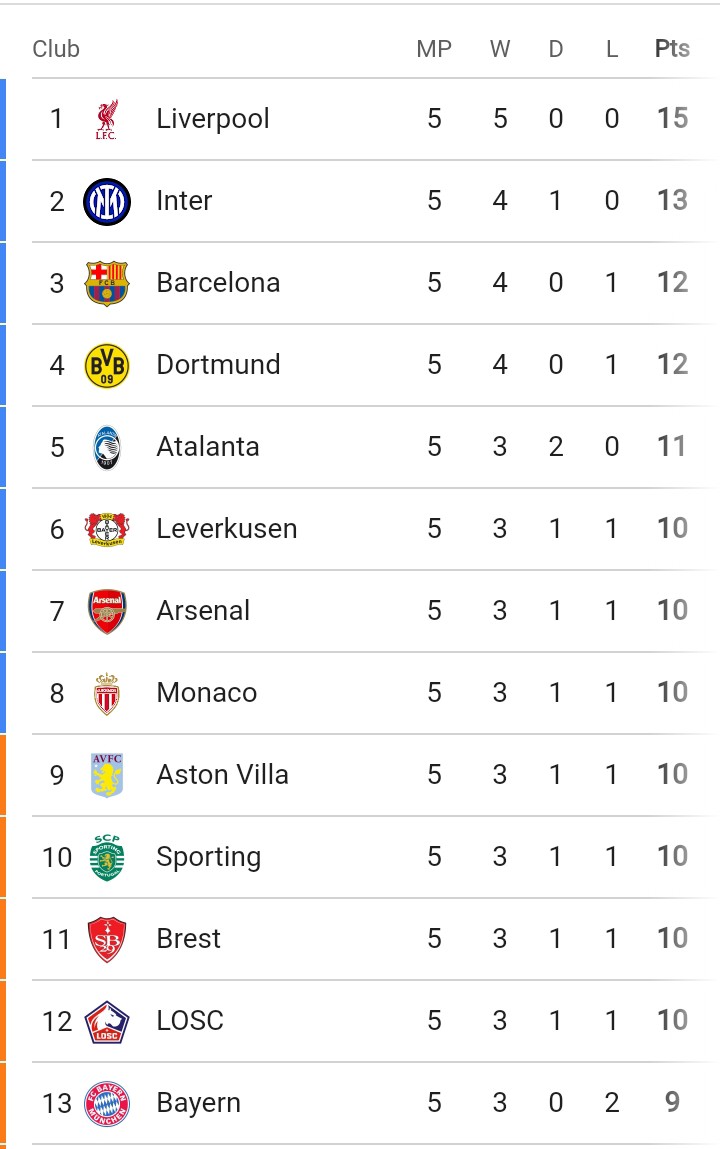Click the Dortmund BVB crest
Screen dimensions: 720x1149
(x=107, y=366)
